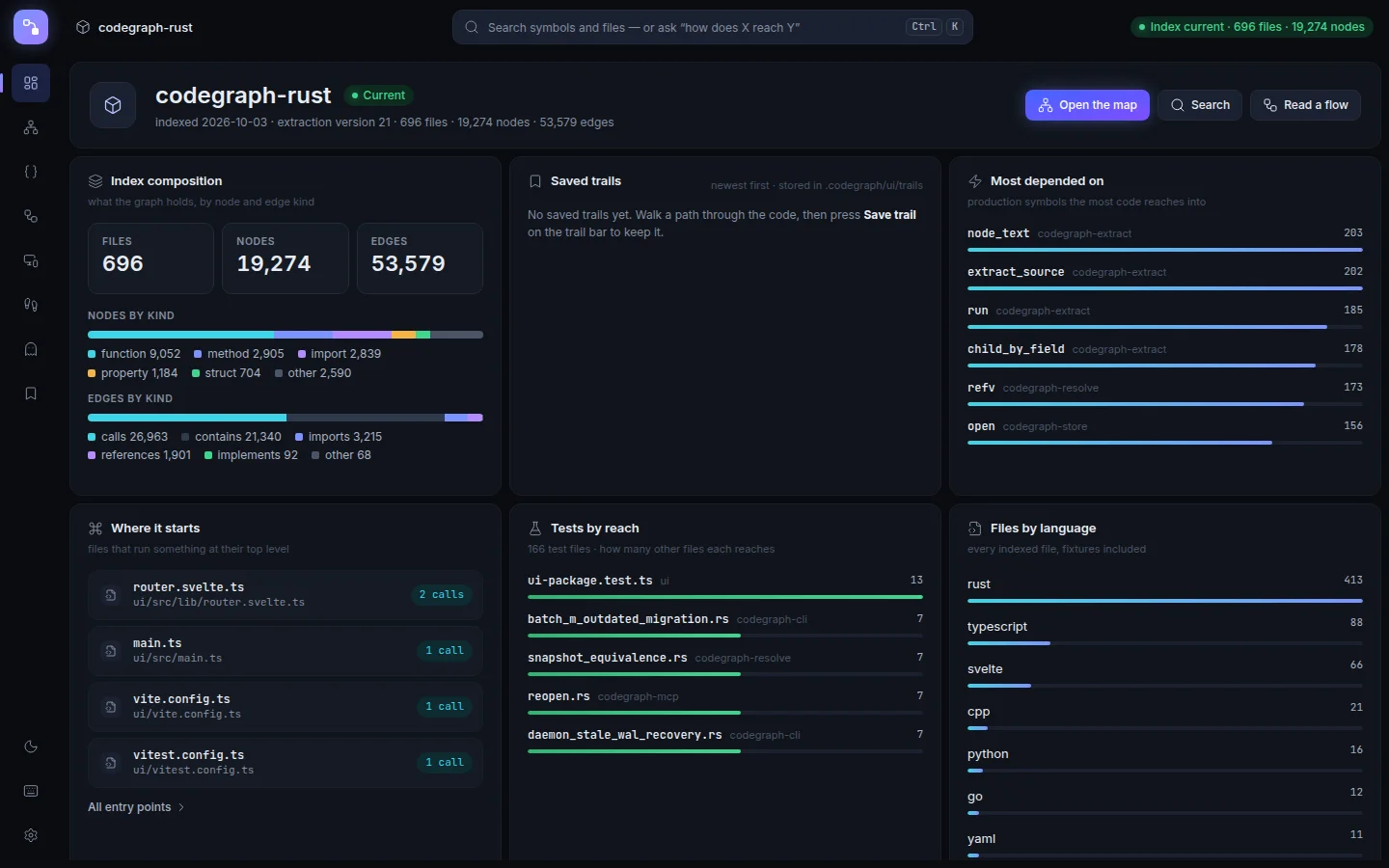1389x868 pixels.
Task: Open the bookmark icon in sidebar
Action: point(31,393)
